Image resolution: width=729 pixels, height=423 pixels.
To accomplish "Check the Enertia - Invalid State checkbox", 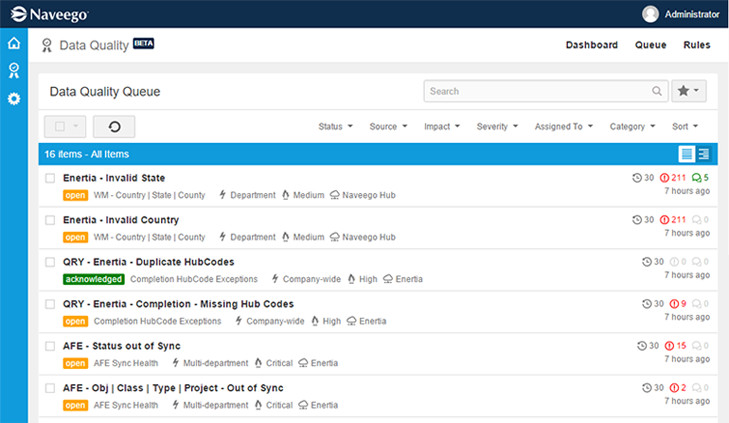I will [50, 178].
